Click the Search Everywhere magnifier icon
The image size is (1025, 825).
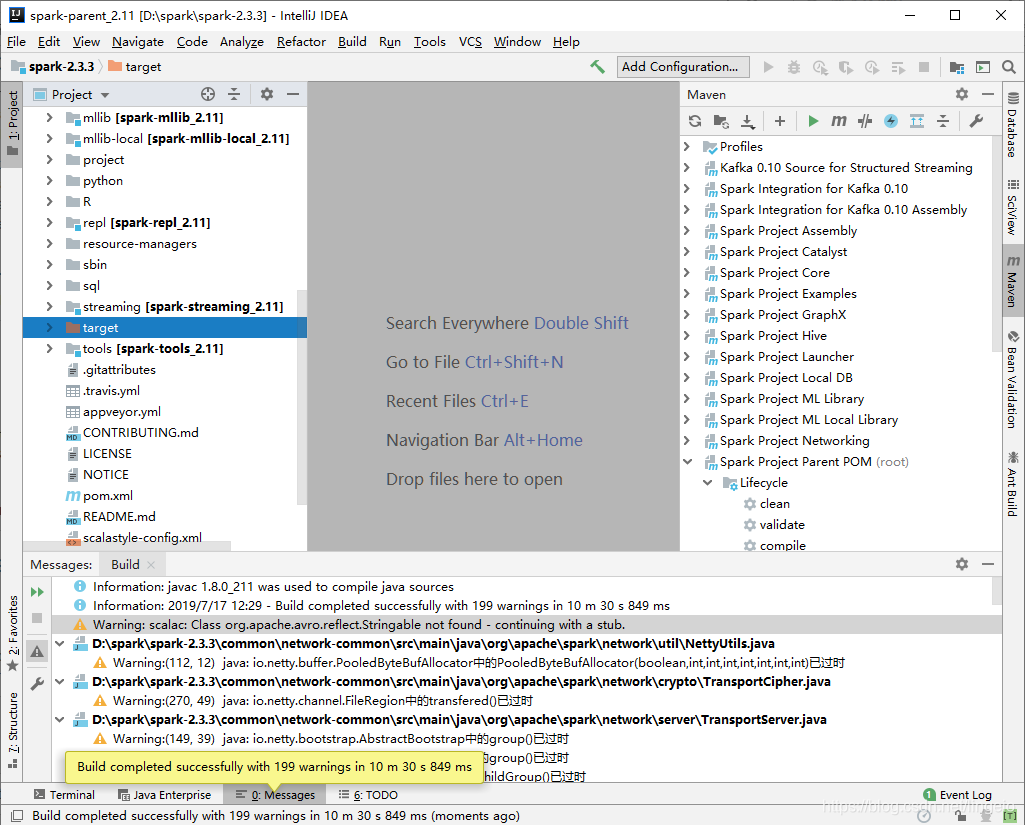pyautogui.click(x=1009, y=67)
